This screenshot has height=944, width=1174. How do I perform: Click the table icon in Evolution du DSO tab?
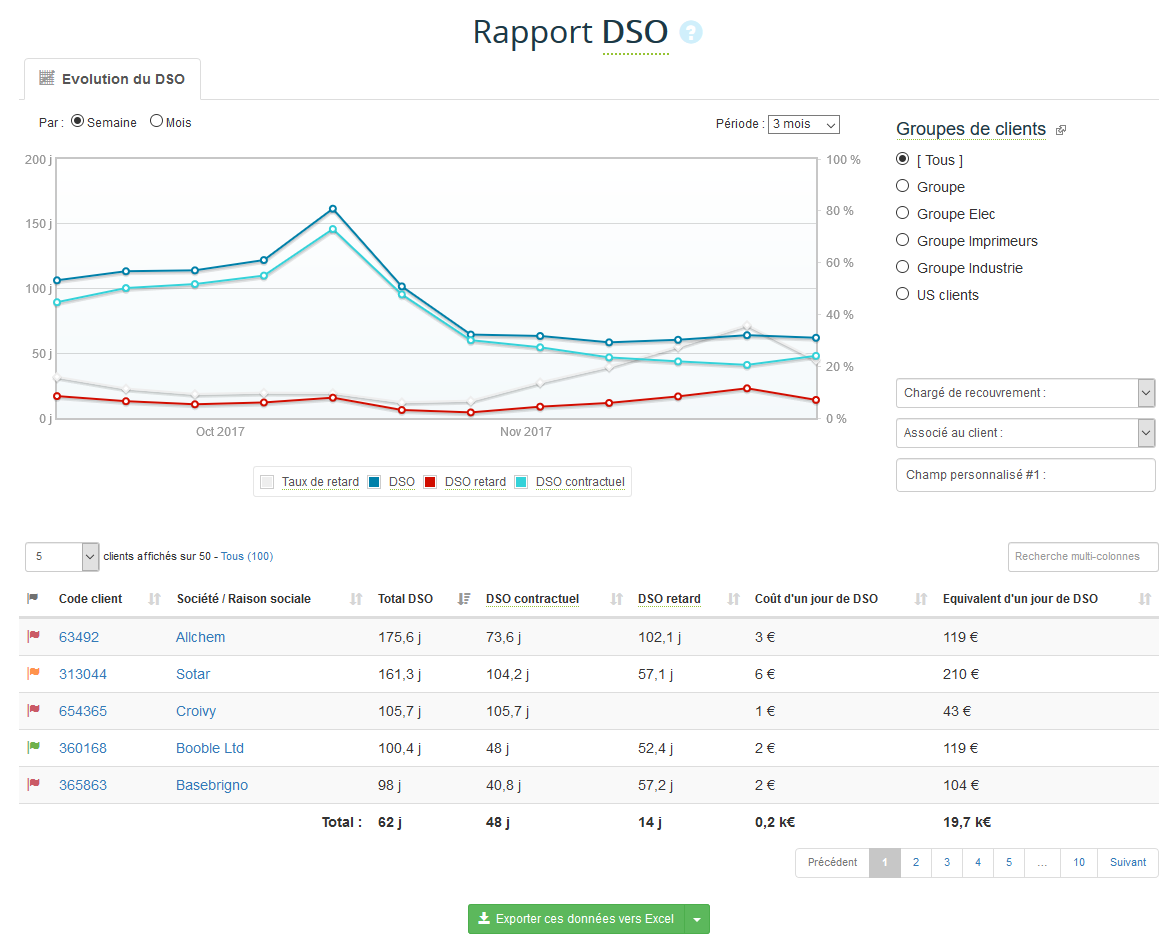click(46, 78)
